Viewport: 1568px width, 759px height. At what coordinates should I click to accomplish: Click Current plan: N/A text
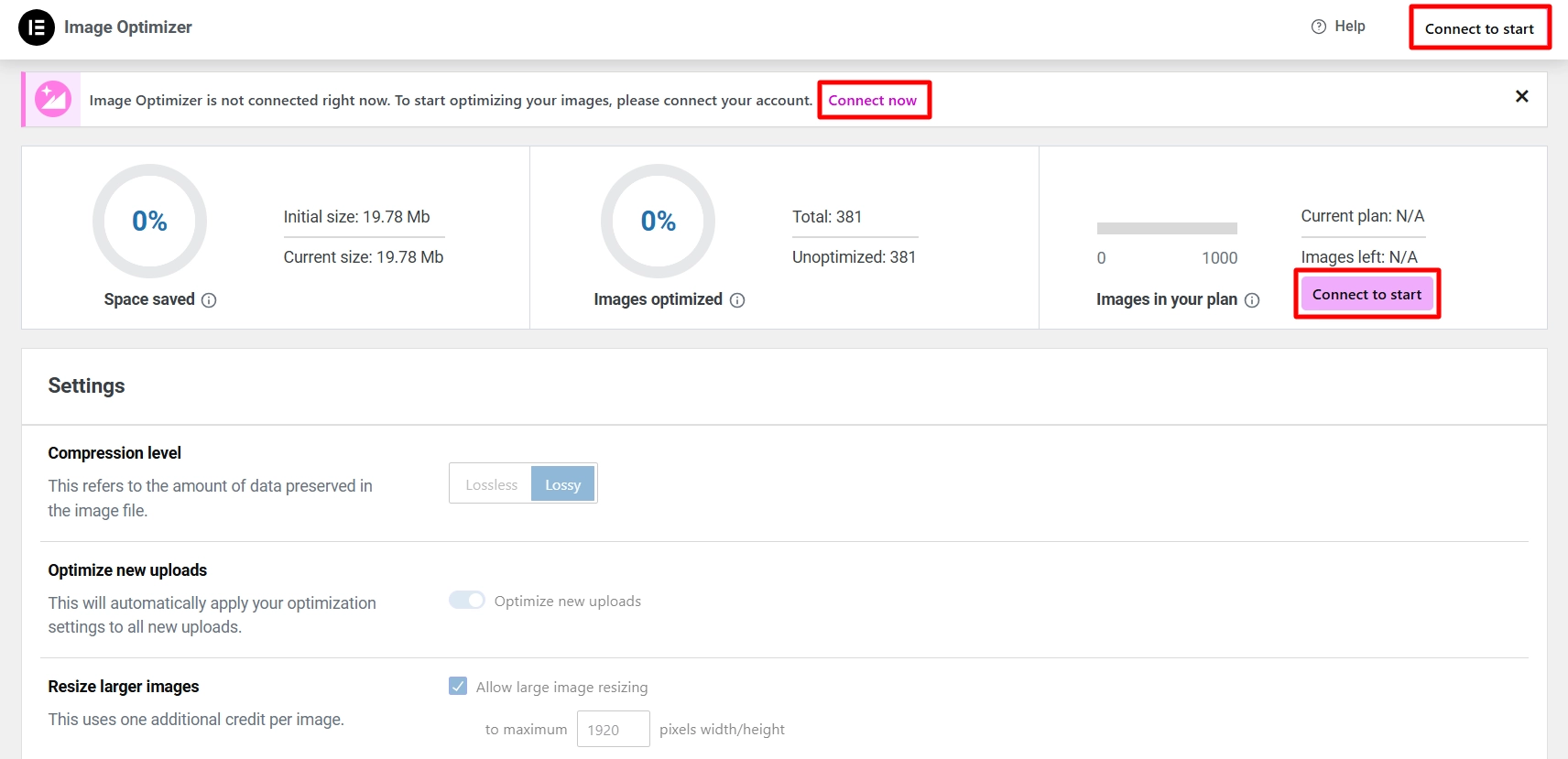point(1363,216)
